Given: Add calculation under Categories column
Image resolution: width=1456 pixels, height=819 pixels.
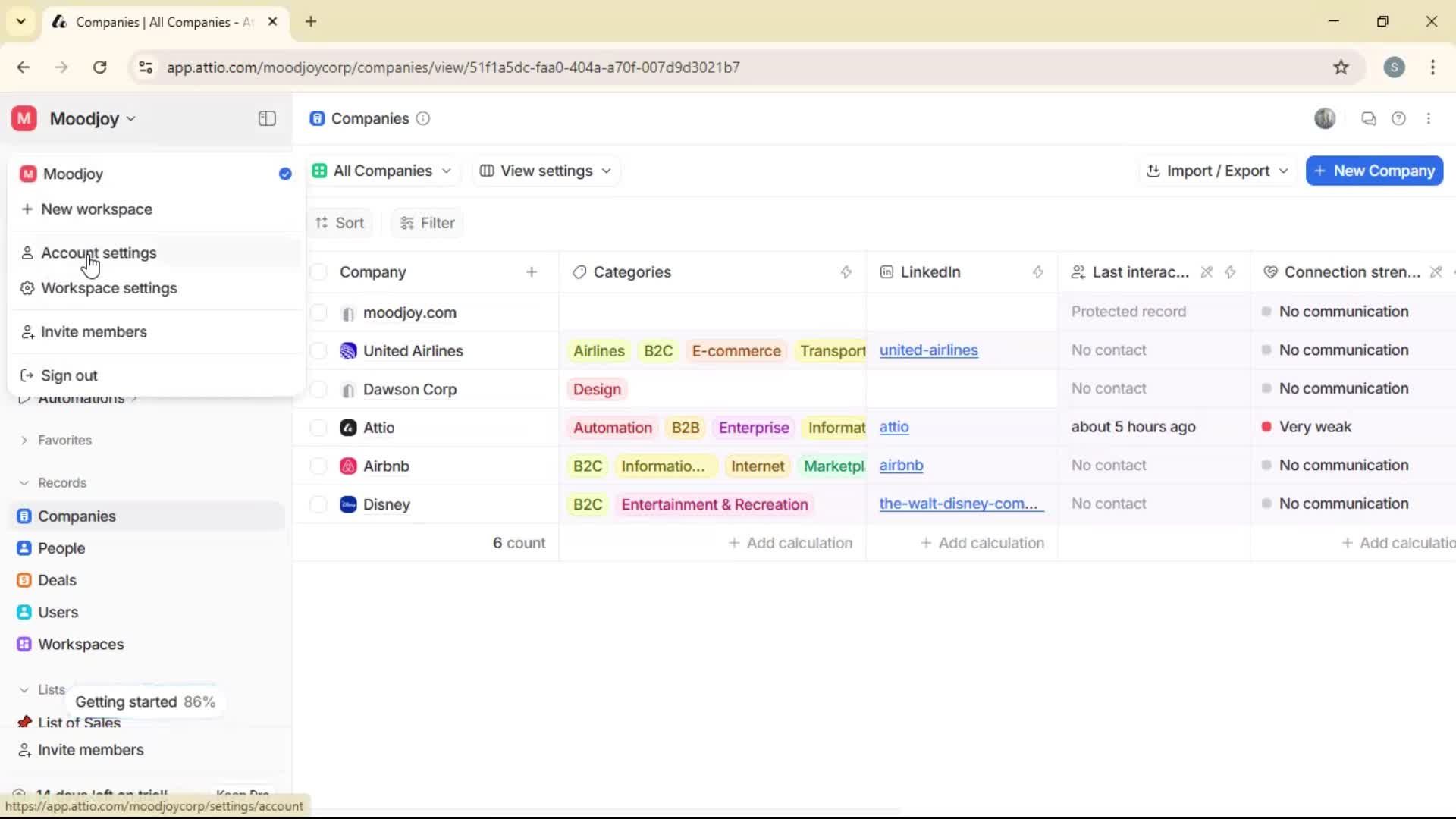Looking at the screenshot, I should [x=790, y=543].
